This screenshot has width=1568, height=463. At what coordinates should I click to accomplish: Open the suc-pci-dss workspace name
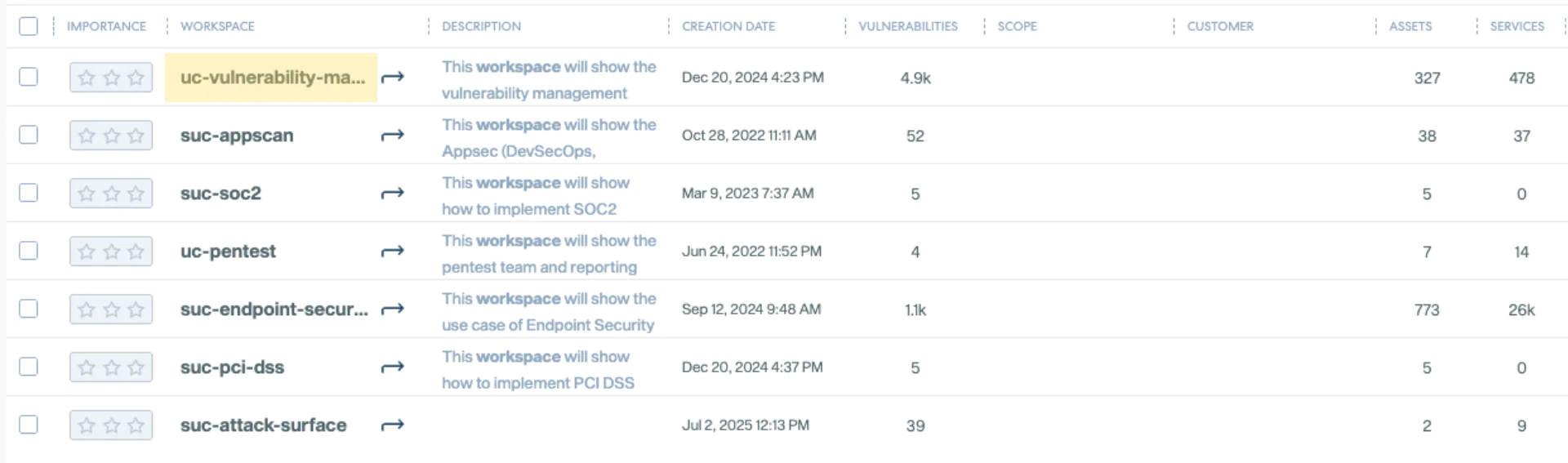click(232, 367)
